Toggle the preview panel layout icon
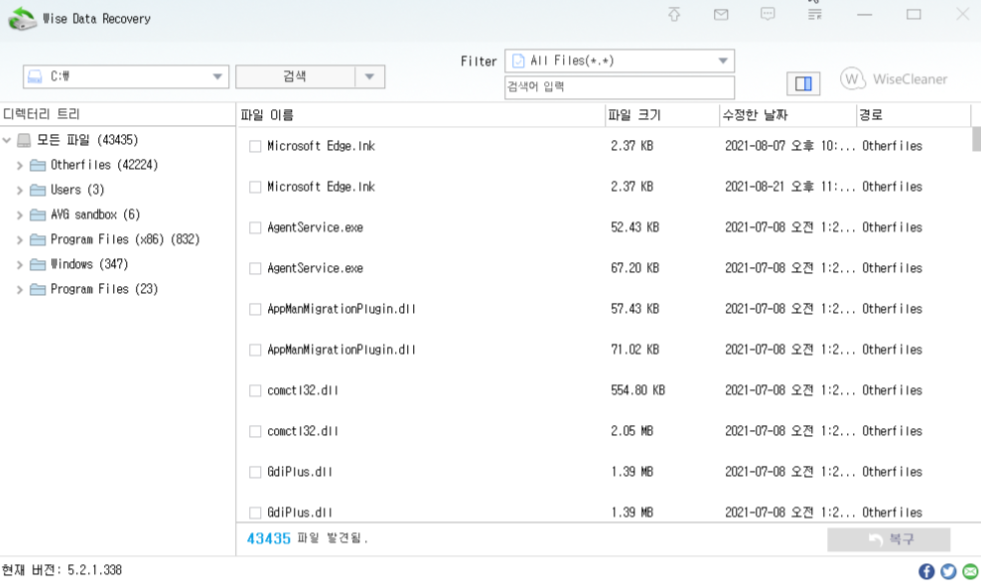Image resolution: width=981 pixels, height=584 pixels. [x=803, y=83]
